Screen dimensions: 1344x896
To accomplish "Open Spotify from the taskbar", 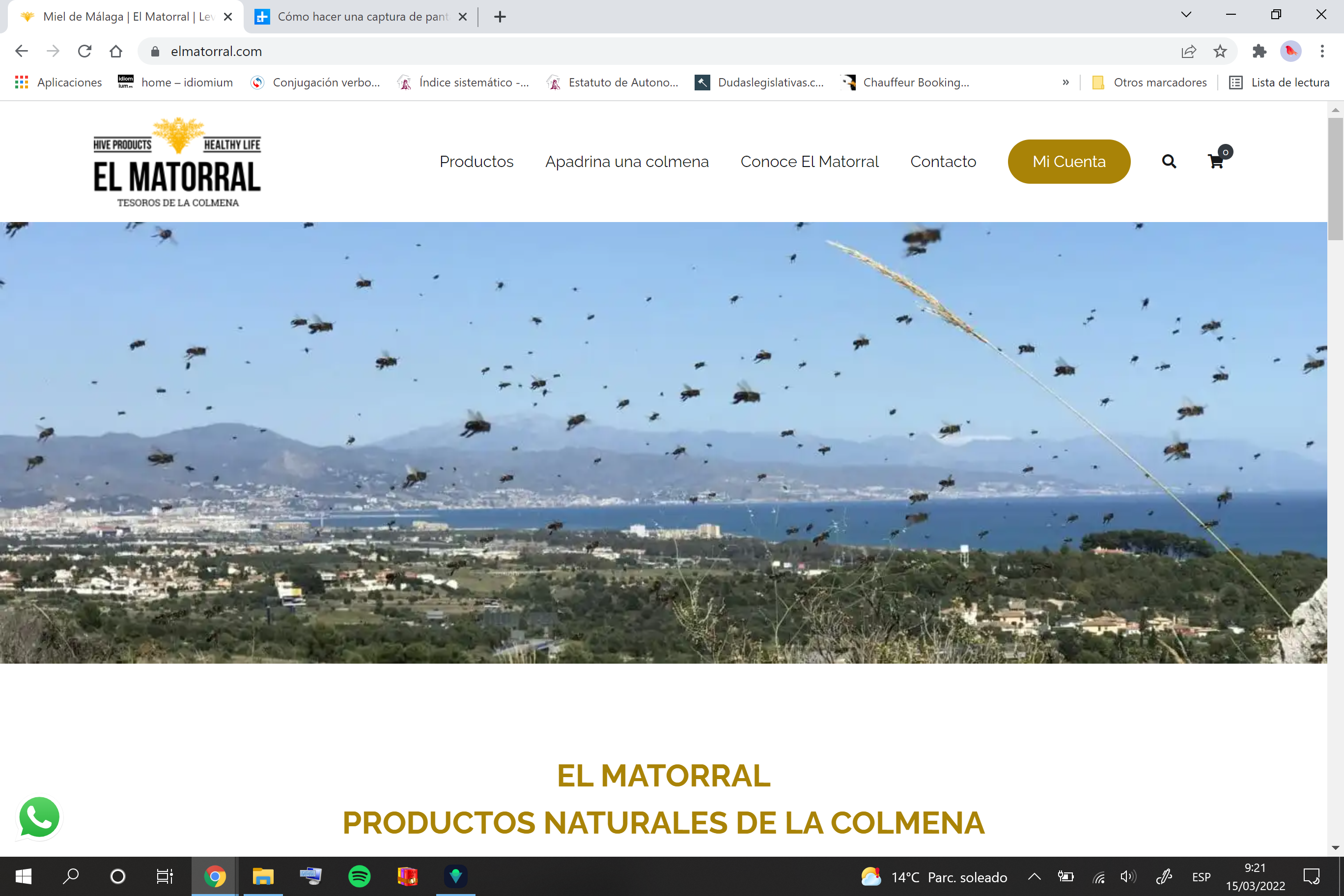I will pyautogui.click(x=360, y=876).
